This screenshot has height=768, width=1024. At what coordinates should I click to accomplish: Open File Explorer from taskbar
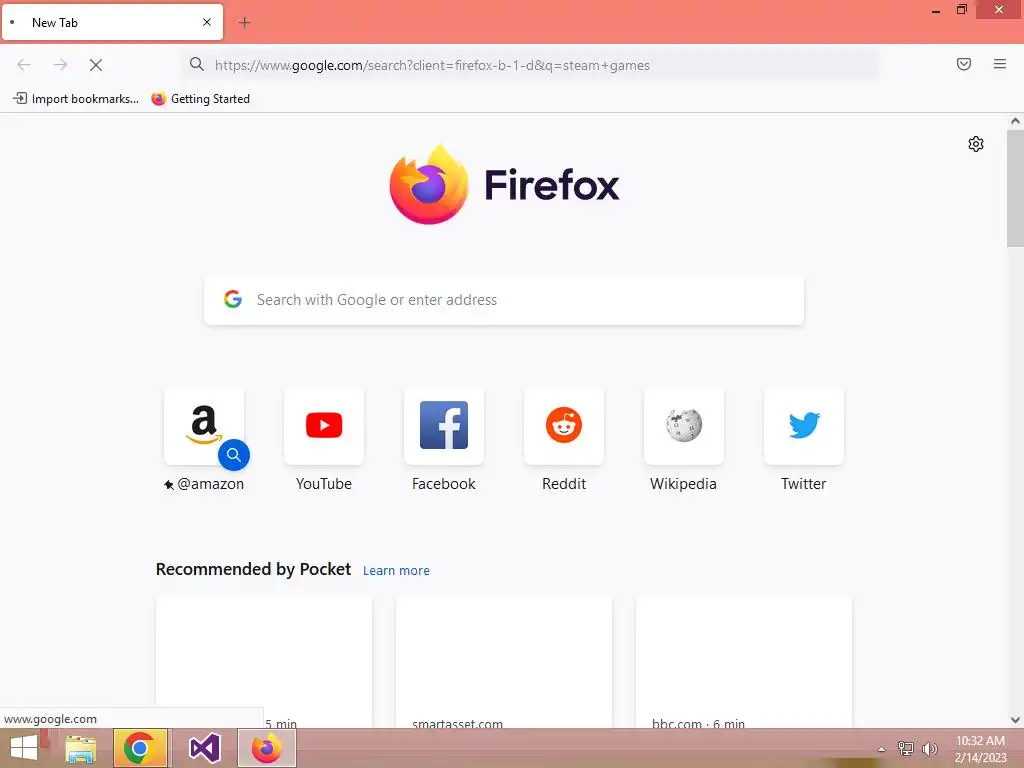coord(81,748)
